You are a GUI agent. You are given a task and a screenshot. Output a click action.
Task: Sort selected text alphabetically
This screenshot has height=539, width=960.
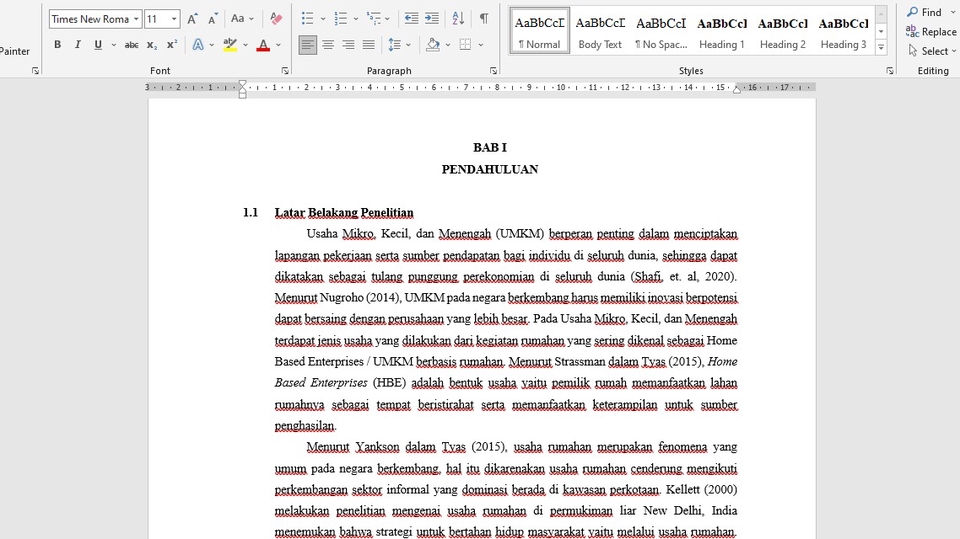pyautogui.click(x=458, y=19)
